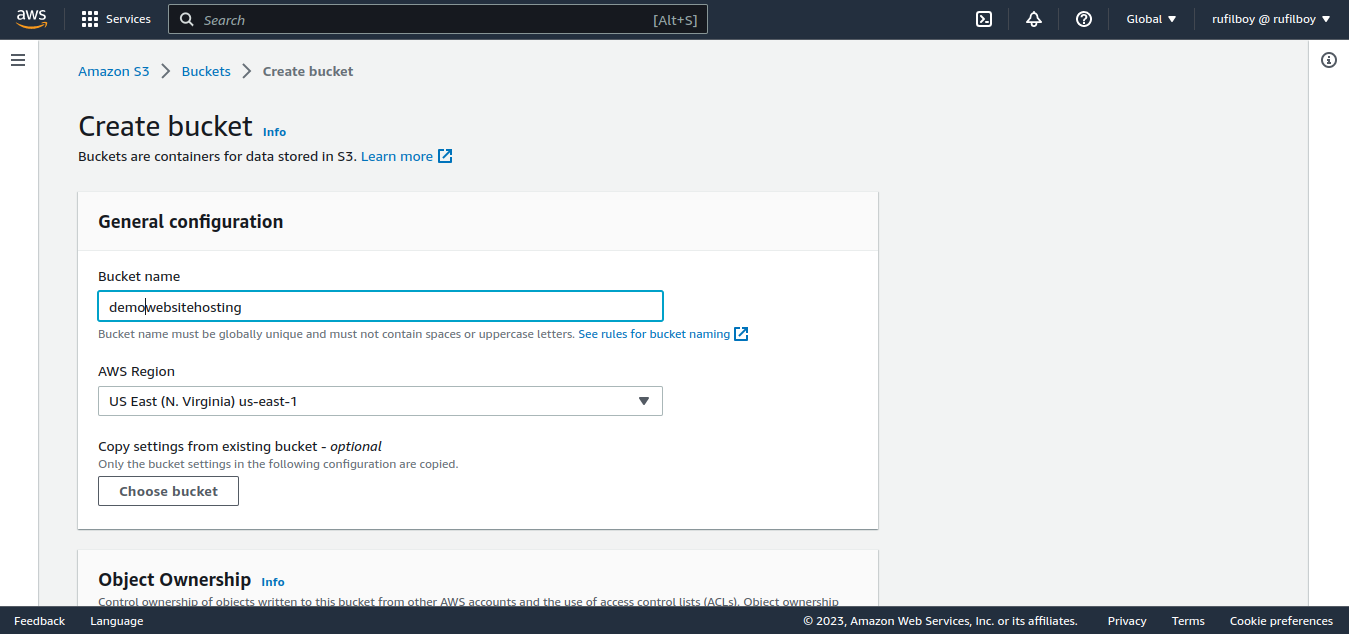The height and width of the screenshot is (634, 1349).
Task: Focus the Bucket name input field
Action: tap(380, 306)
